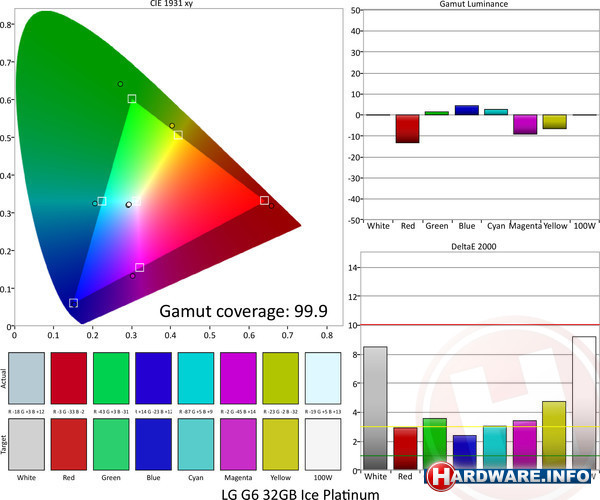Click the red line at DeltaE 10
Viewport: 600px width, 500px height.
tap(480, 325)
